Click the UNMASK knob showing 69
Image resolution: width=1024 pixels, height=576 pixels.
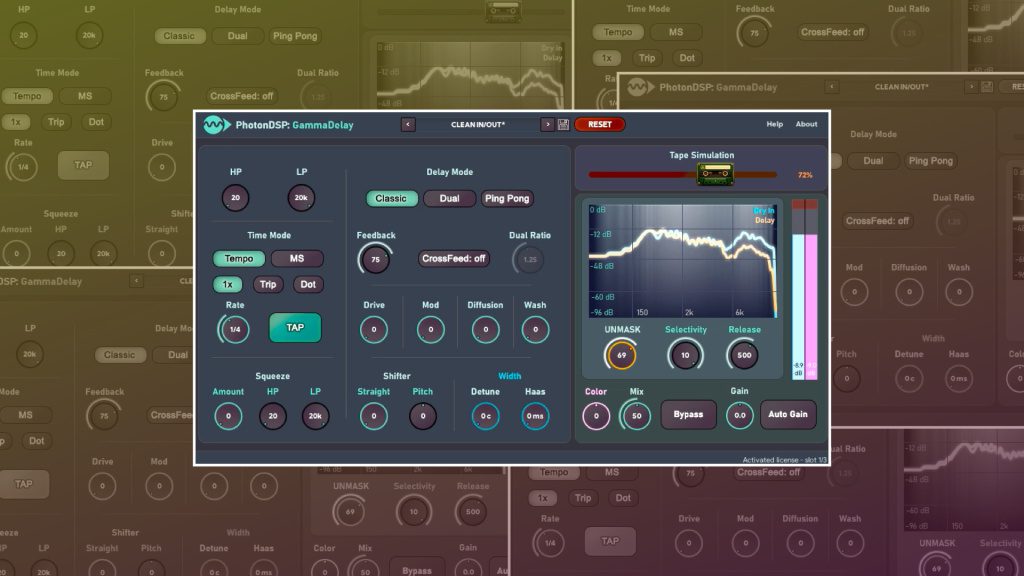point(621,355)
